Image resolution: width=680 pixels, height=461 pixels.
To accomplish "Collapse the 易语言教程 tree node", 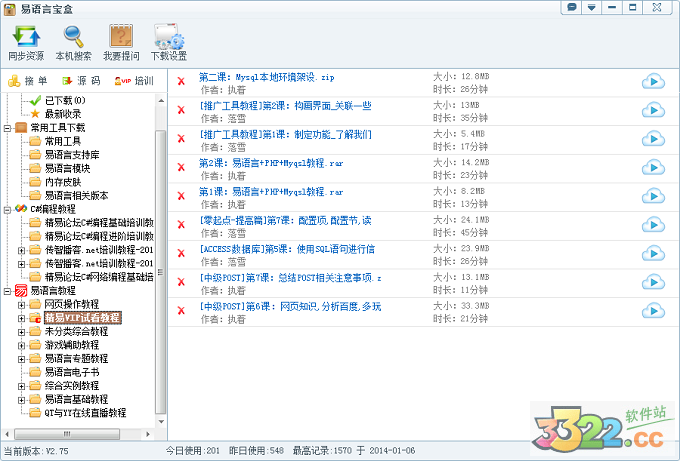I will point(7,291).
